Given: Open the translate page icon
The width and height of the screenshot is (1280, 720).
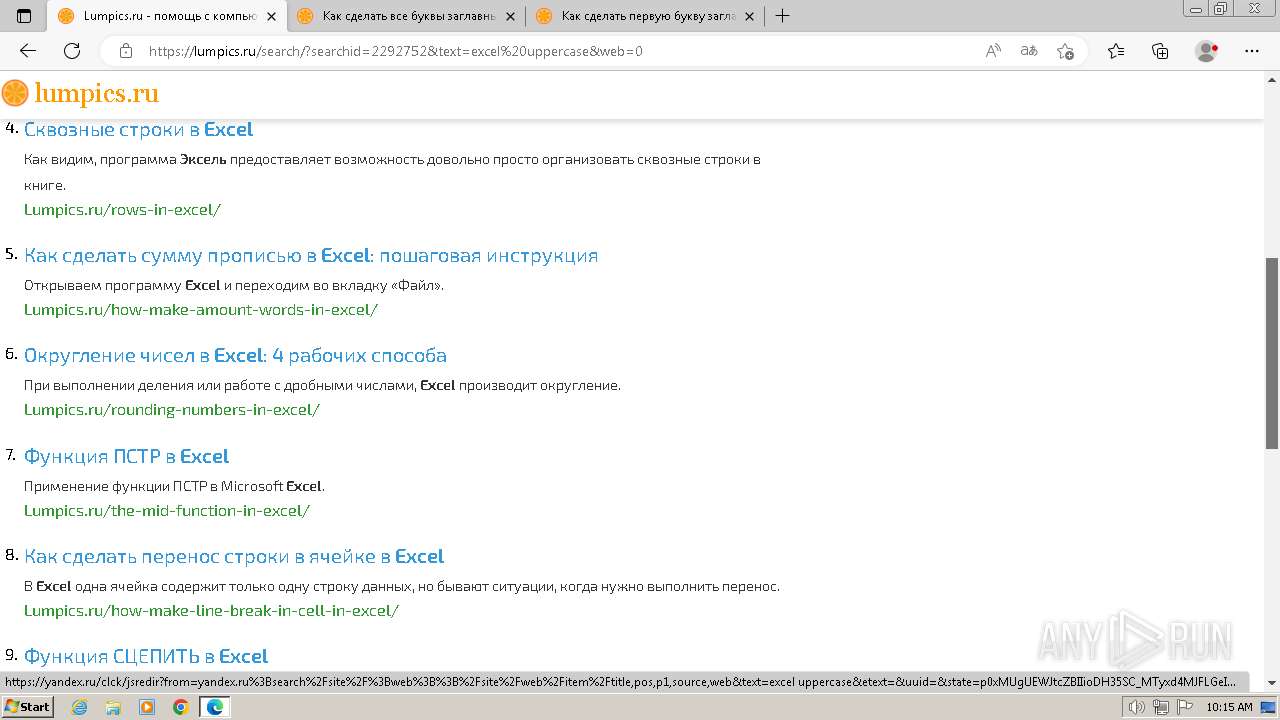Looking at the screenshot, I should [x=1029, y=51].
